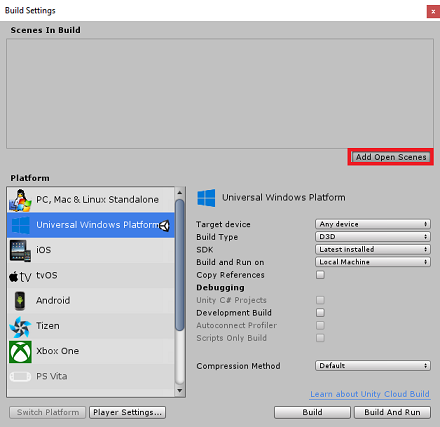Toggle the Scripts Only Build checkbox
The image size is (440, 427).
click(320, 338)
